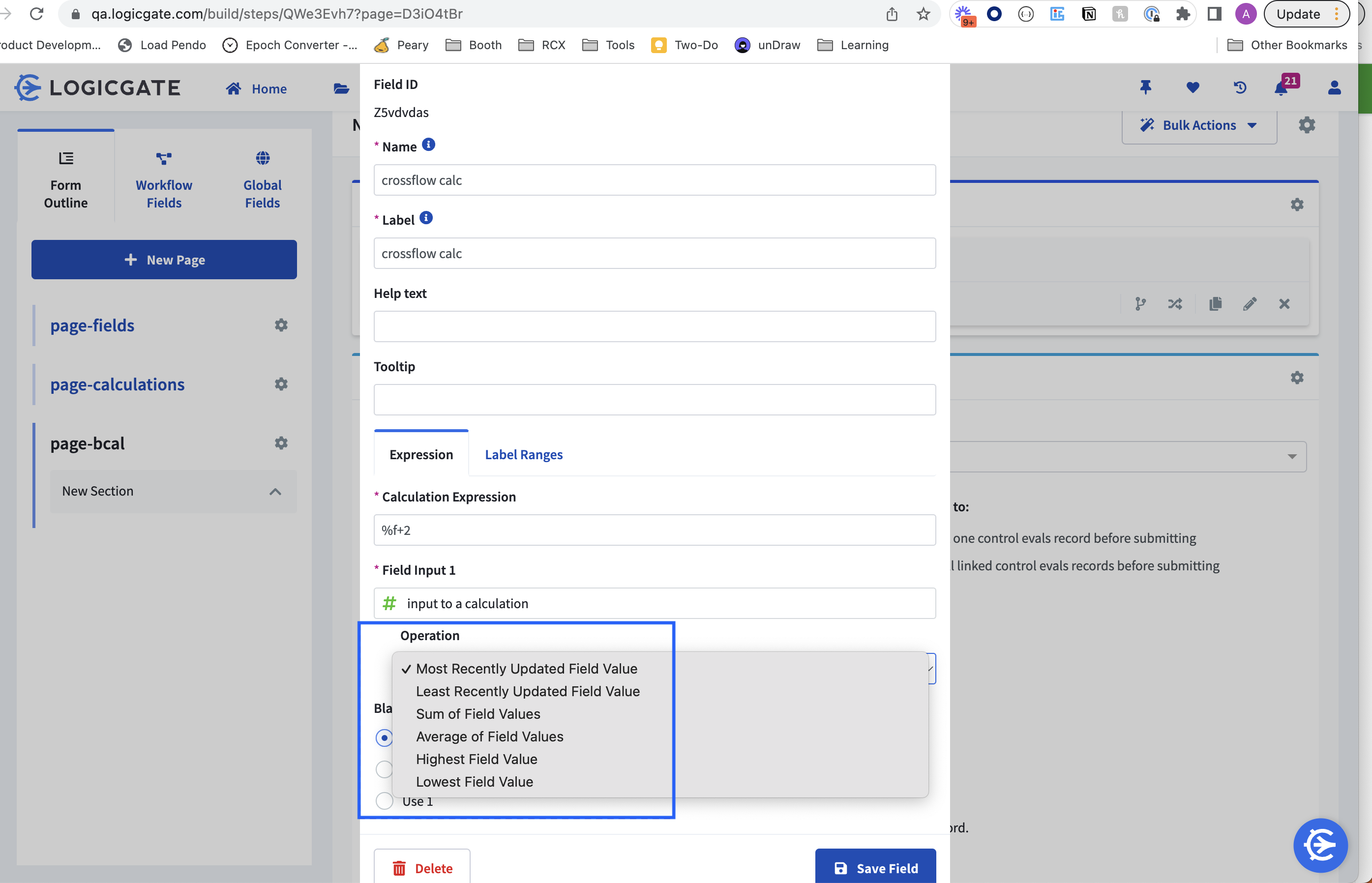Open the Bulk Actions dropdown
Viewport: 1372px width, 883px height.
[1198, 125]
